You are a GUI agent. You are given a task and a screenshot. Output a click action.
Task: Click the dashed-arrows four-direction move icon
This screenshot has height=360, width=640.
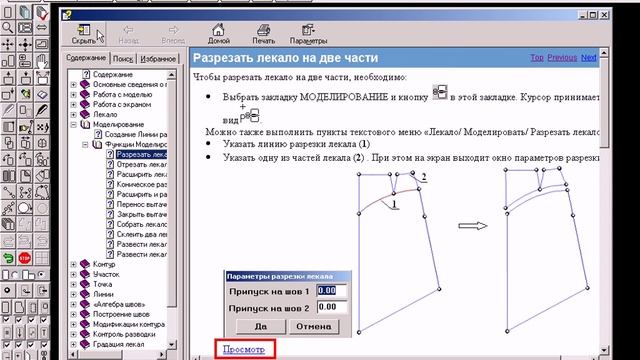click(x=8, y=44)
